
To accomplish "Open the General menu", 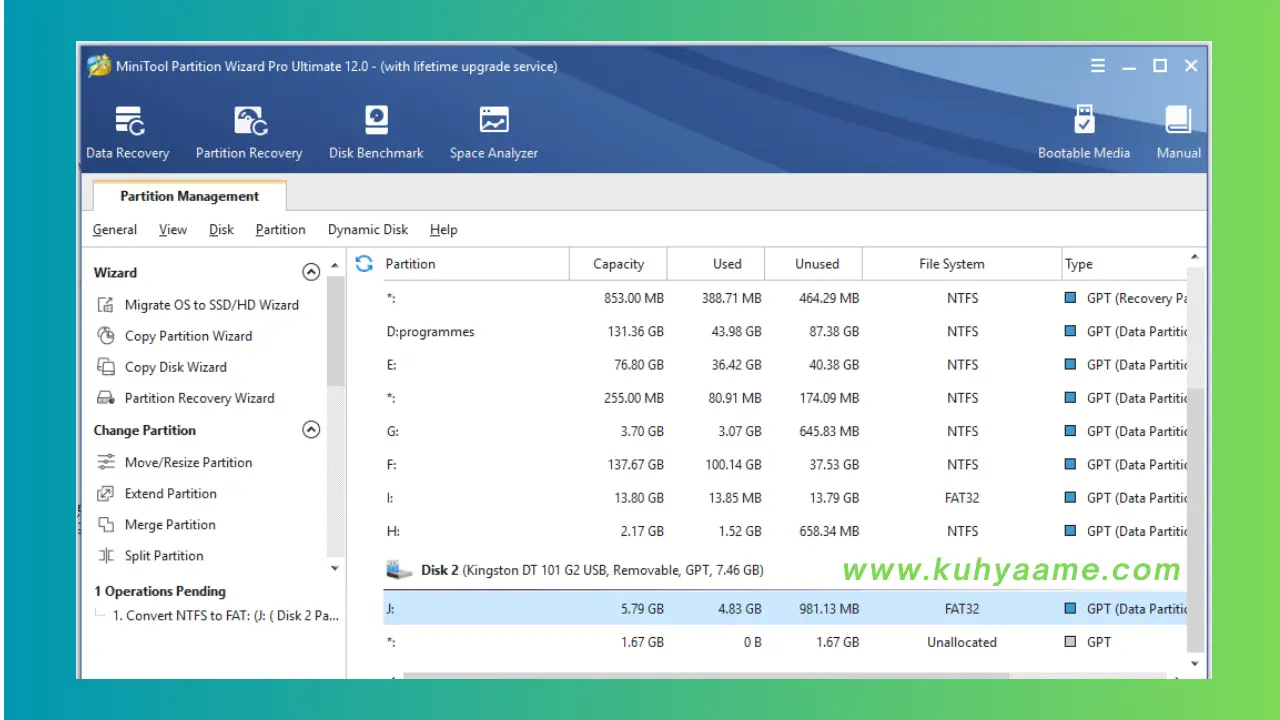I will tap(115, 229).
